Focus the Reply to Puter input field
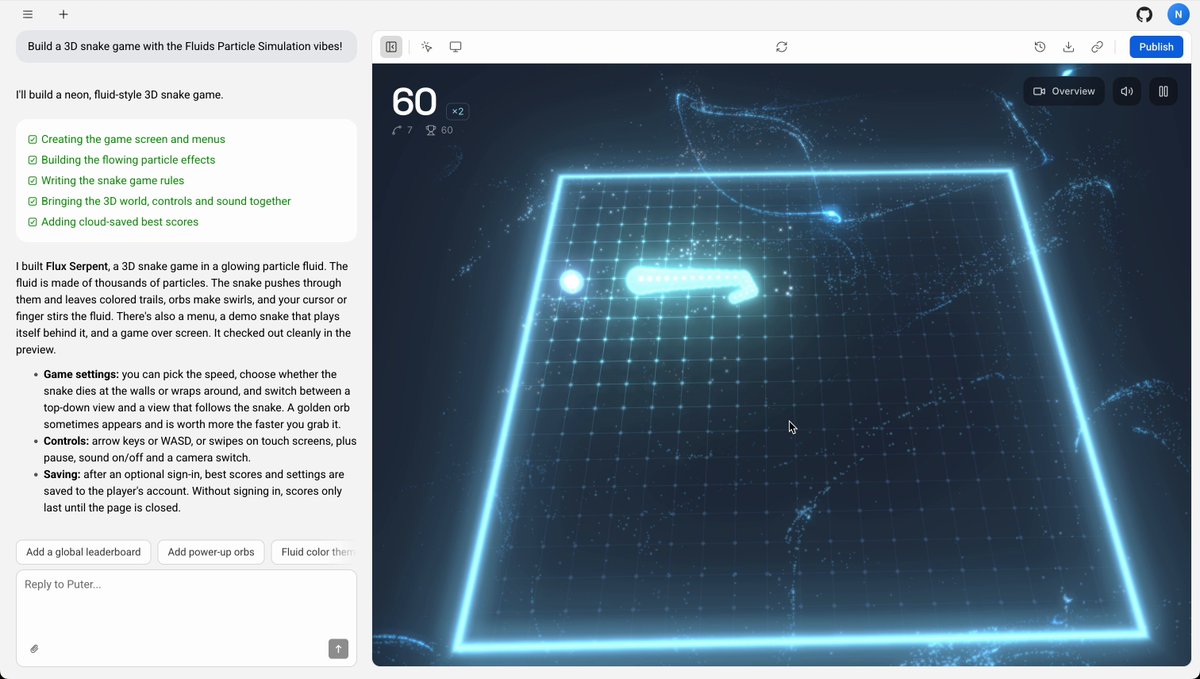 186,618
